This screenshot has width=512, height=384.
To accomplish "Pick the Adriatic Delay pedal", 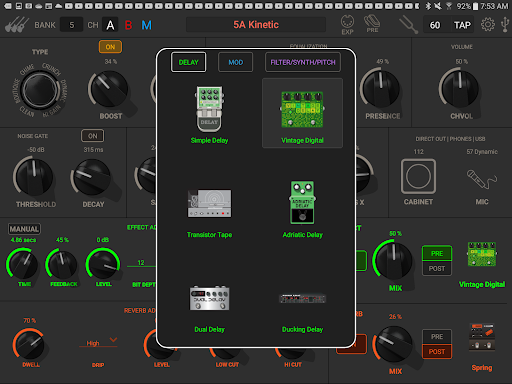I will point(302,203).
